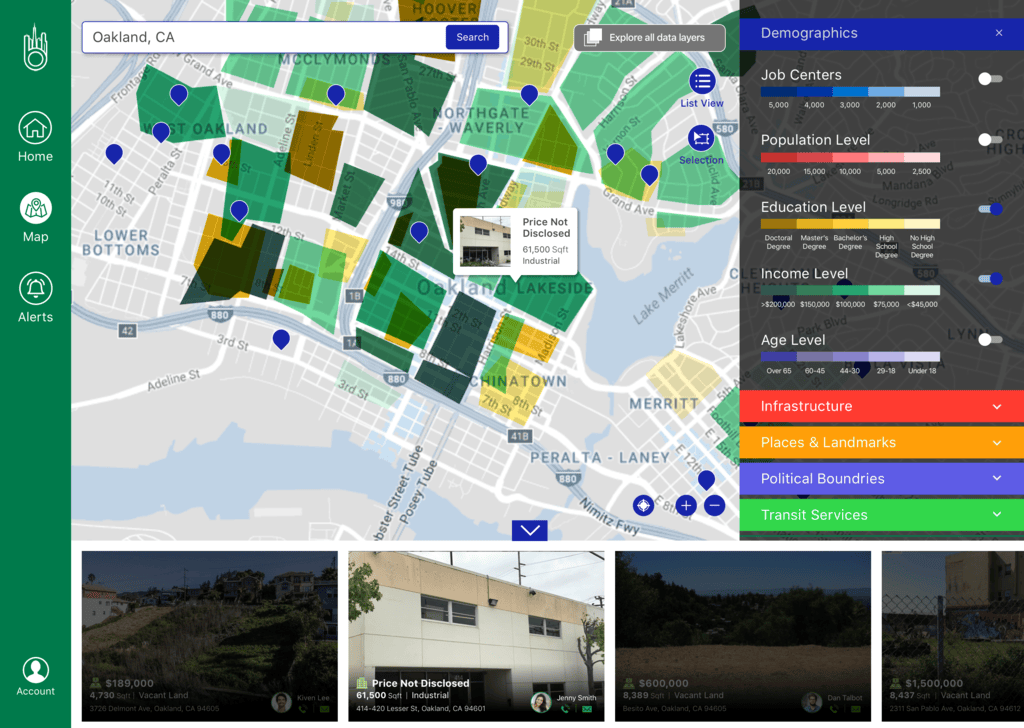Viewport: 1024px width, 728px height.
Task: Enable the Job Centers layer toggle
Action: (x=990, y=79)
